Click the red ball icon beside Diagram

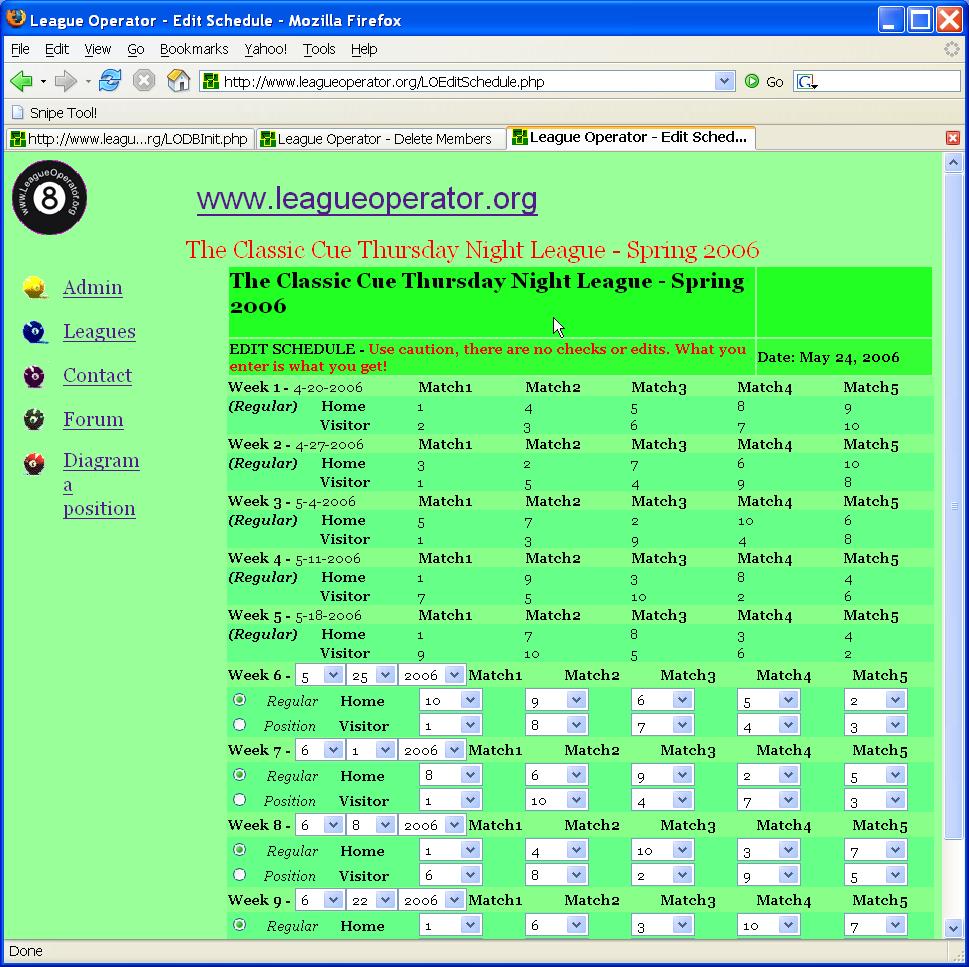(35, 464)
